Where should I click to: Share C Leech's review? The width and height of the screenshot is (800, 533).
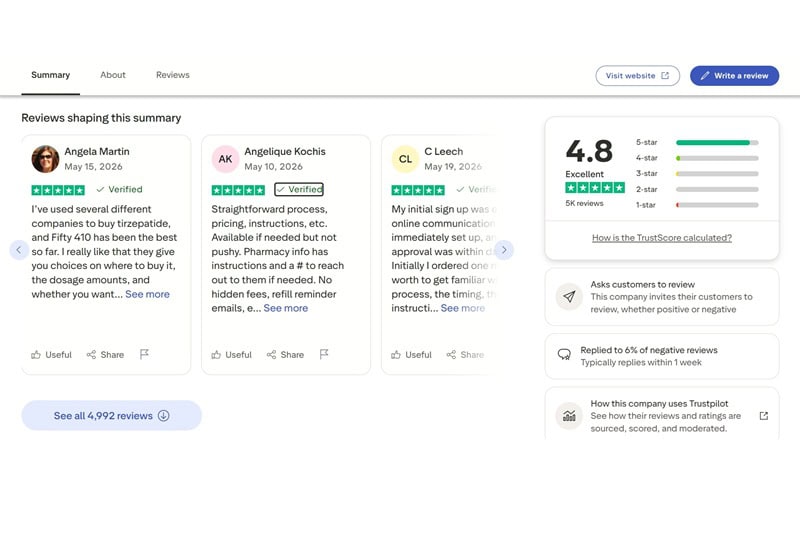465,354
